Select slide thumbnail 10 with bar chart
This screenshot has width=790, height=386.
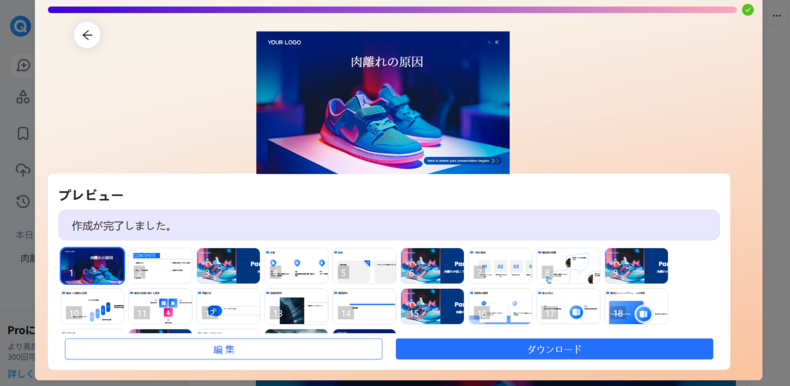92,306
